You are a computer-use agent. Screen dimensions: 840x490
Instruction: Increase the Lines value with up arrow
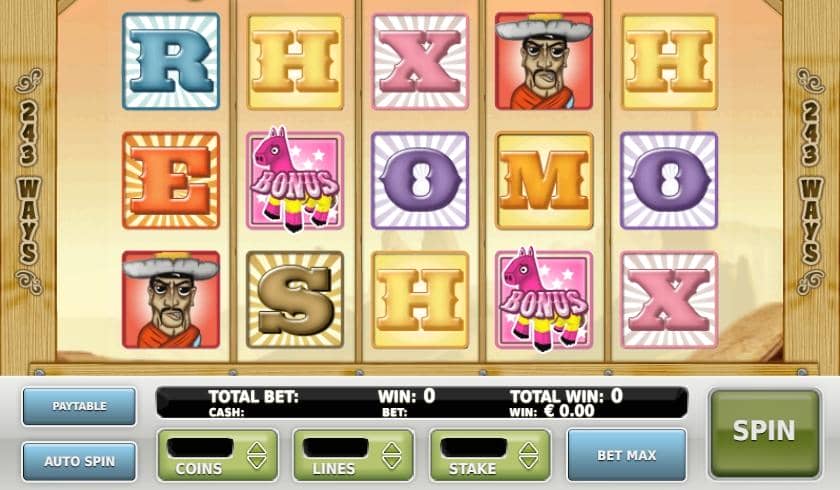pyautogui.click(x=392, y=448)
